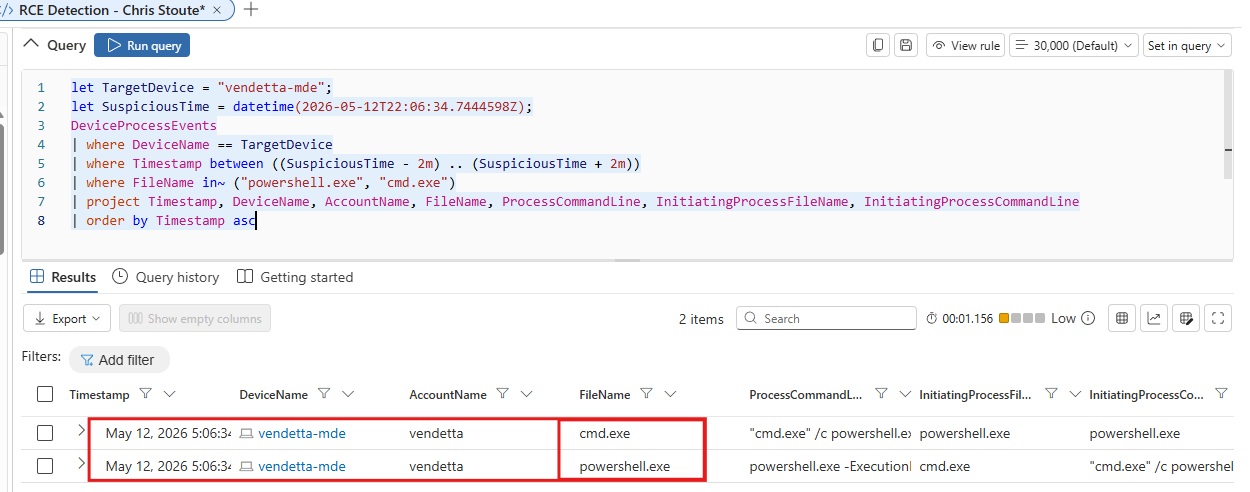Switch to the Results tab
This screenshot has width=1250, height=492.
pyautogui.click(x=63, y=277)
